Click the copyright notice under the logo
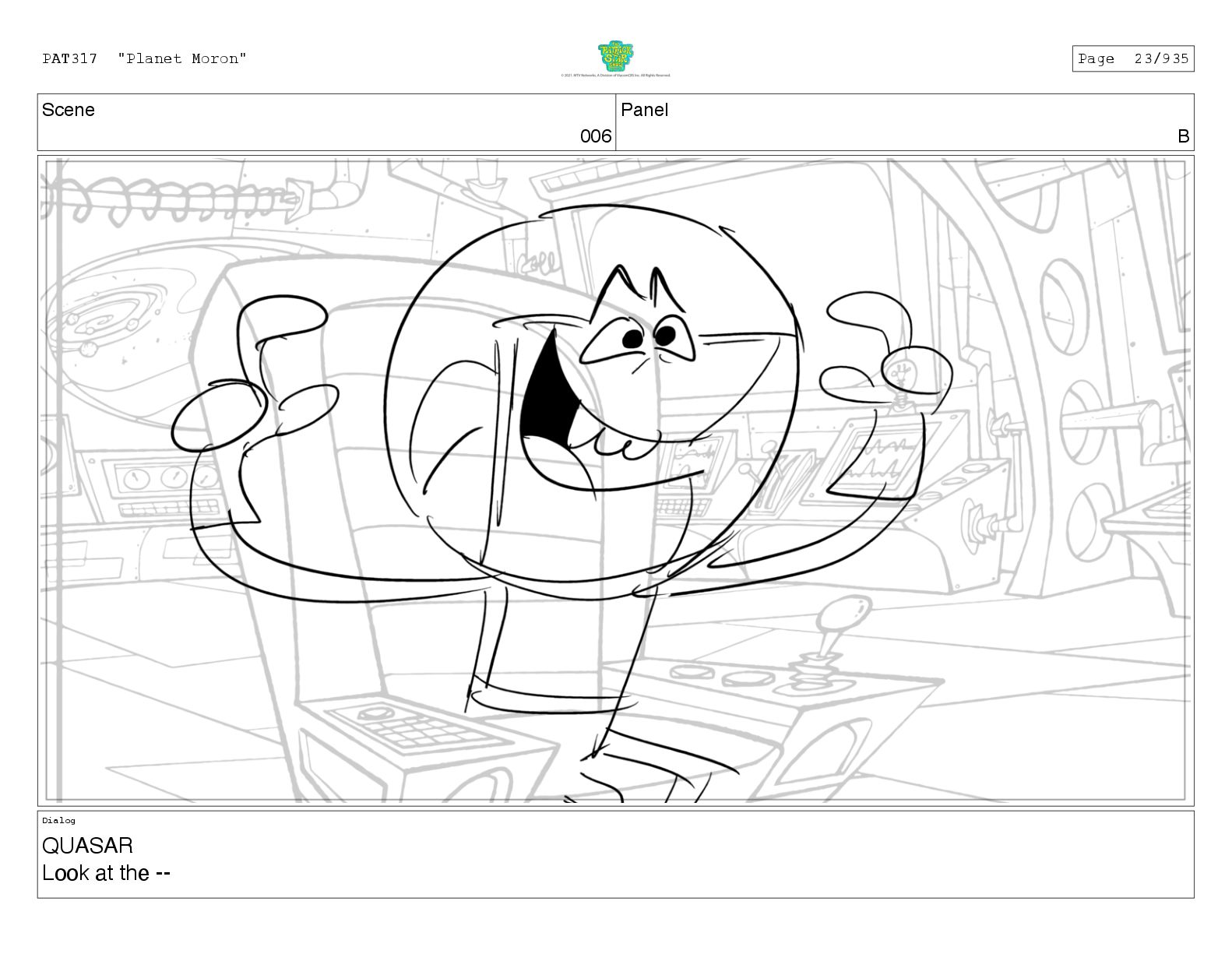Image resolution: width=1232 pixels, height=954 pixels. (615, 76)
